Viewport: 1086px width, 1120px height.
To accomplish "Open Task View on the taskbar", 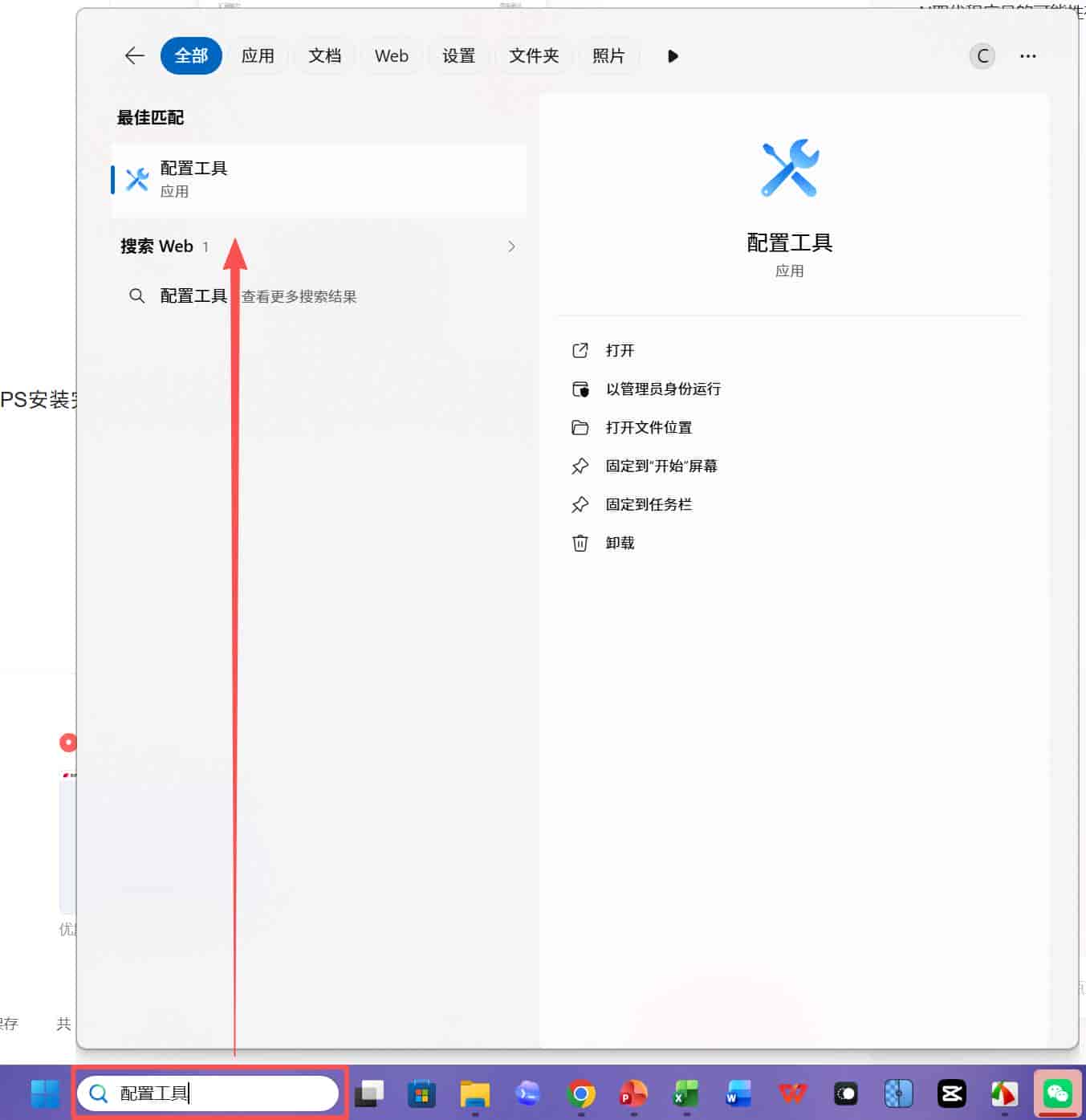I will click(369, 1094).
